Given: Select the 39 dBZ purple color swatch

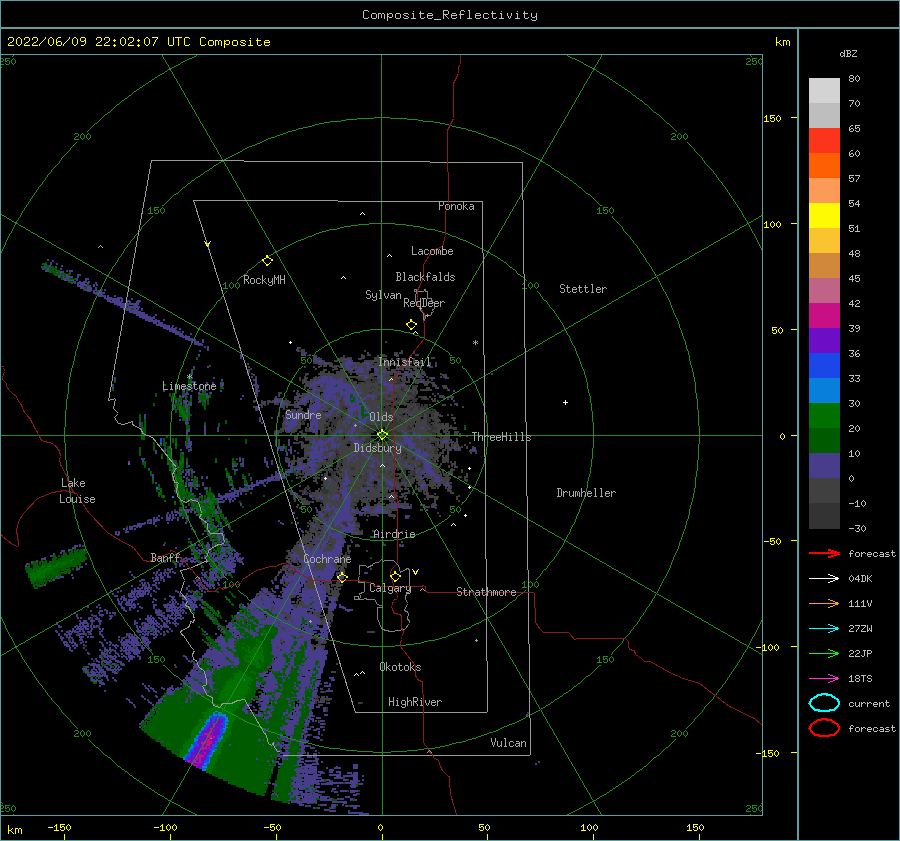Looking at the screenshot, I should click(824, 340).
